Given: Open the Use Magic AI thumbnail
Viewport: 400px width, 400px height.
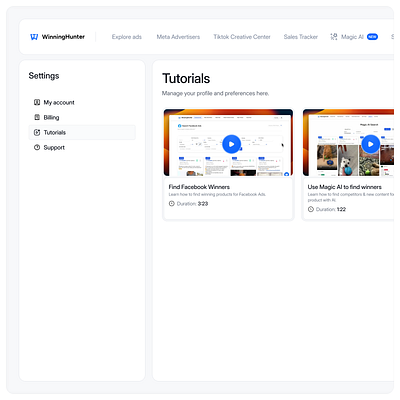Looking at the screenshot, I should point(348,142).
